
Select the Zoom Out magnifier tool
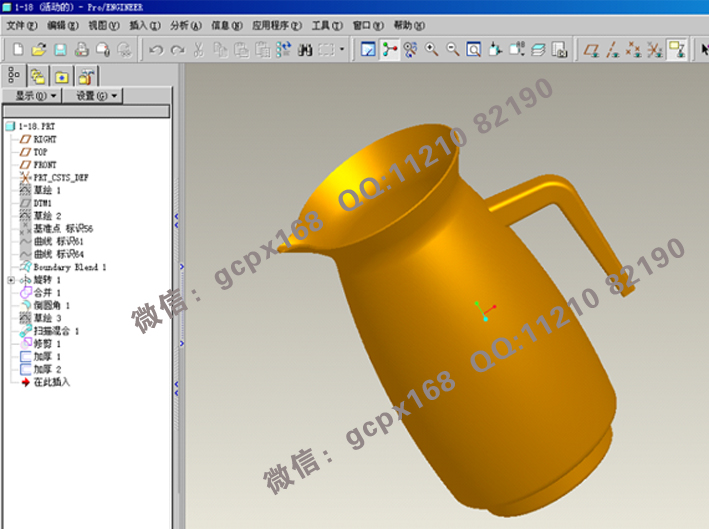point(453,49)
